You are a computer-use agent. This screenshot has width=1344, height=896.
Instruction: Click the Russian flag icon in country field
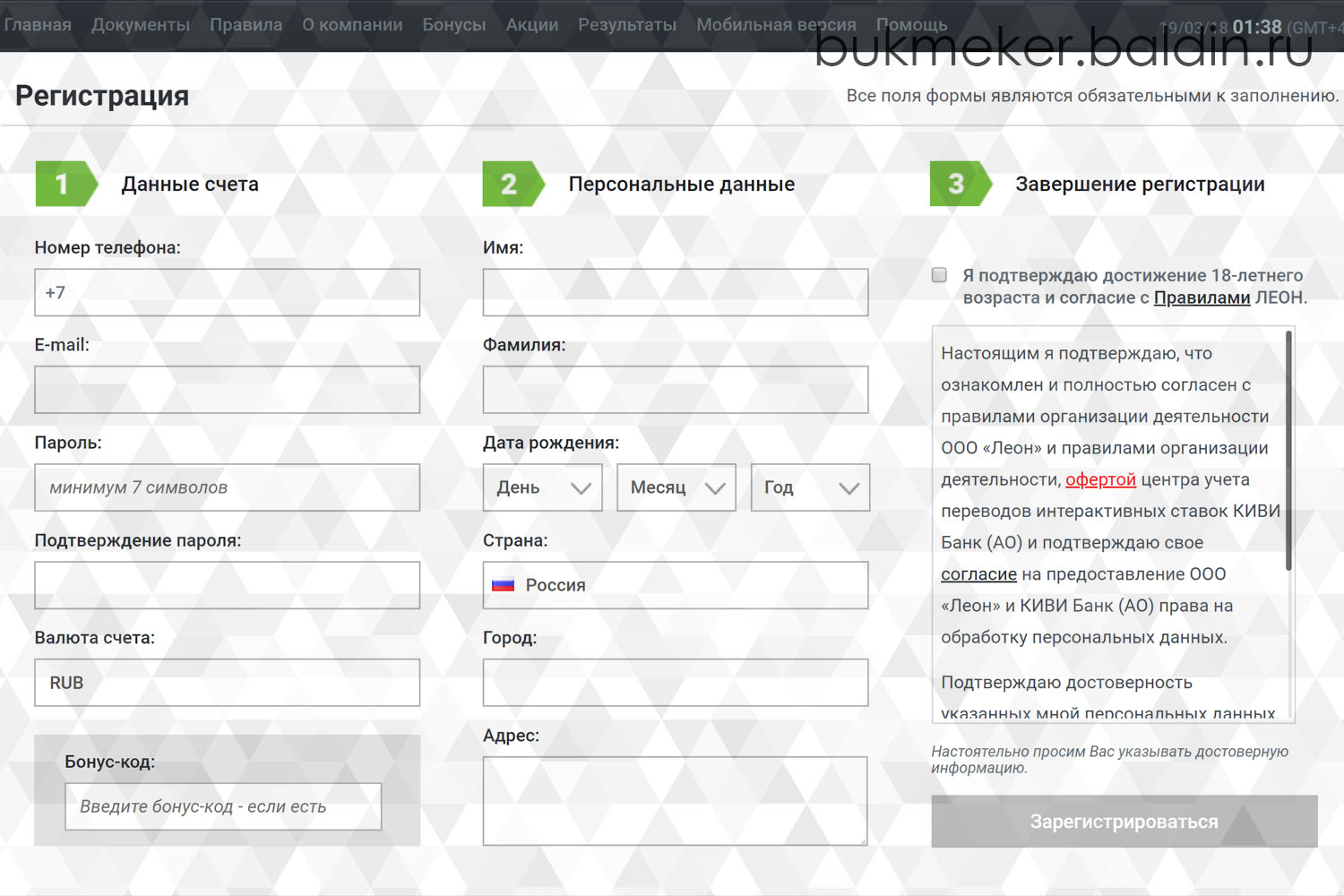(503, 585)
